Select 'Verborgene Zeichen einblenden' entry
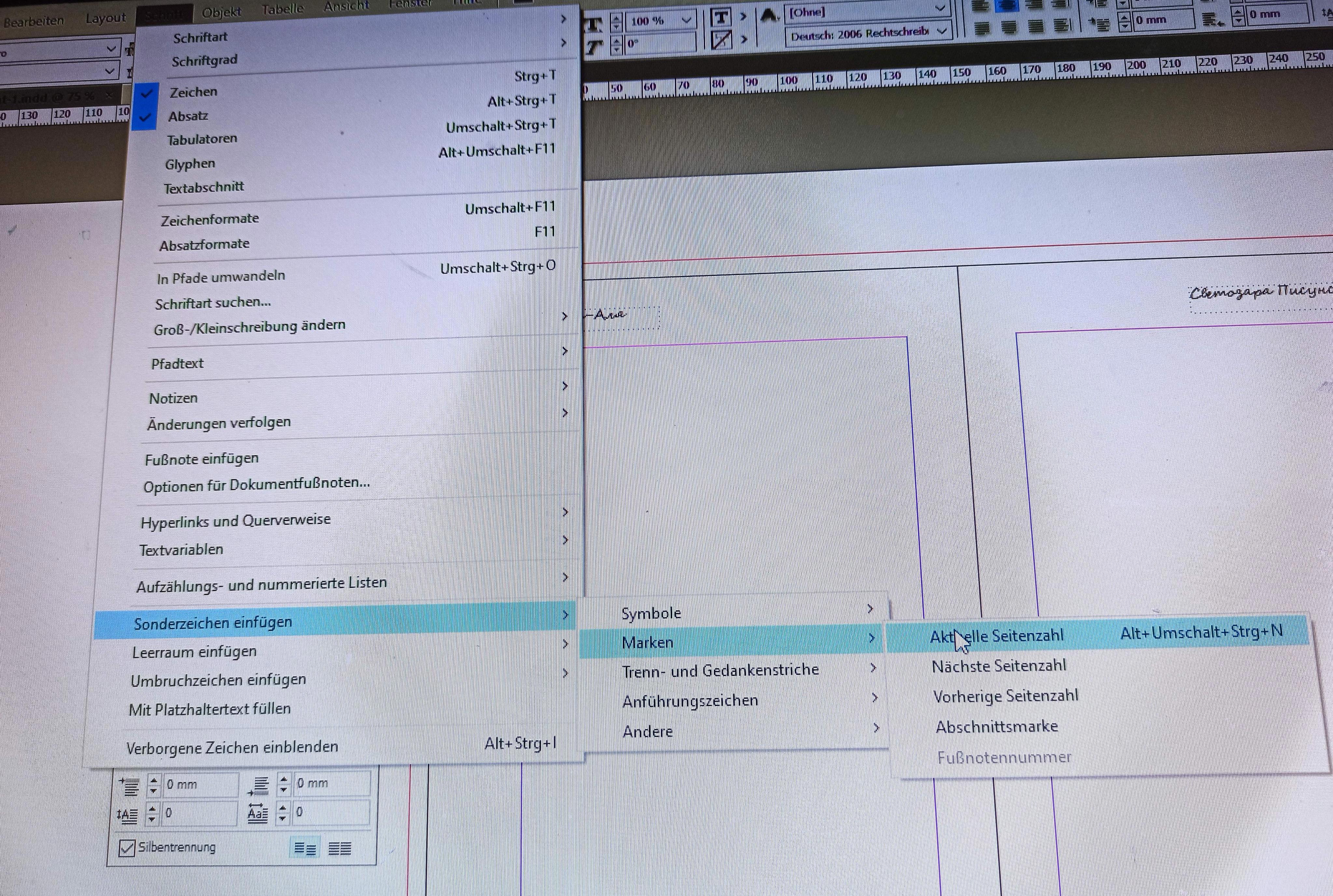1333x896 pixels. (232, 747)
